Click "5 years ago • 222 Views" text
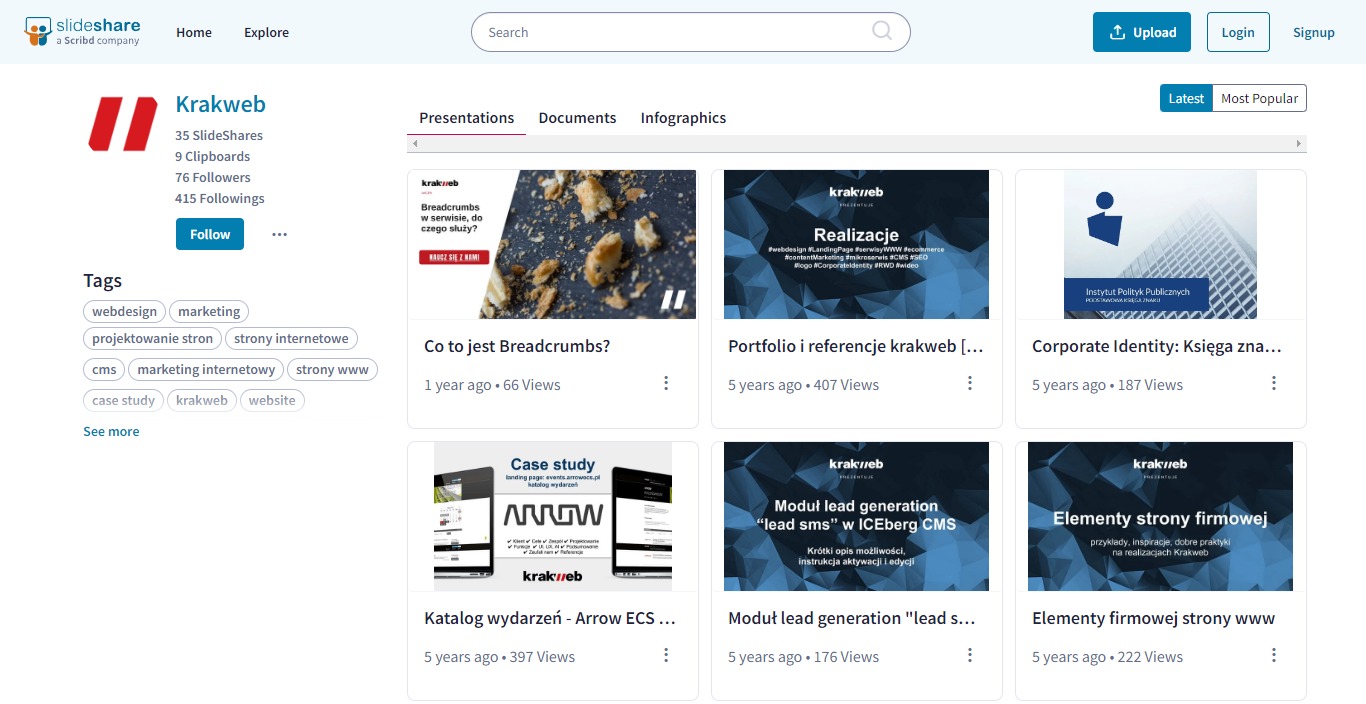Viewport: 1366px width, 704px height. [1107, 657]
